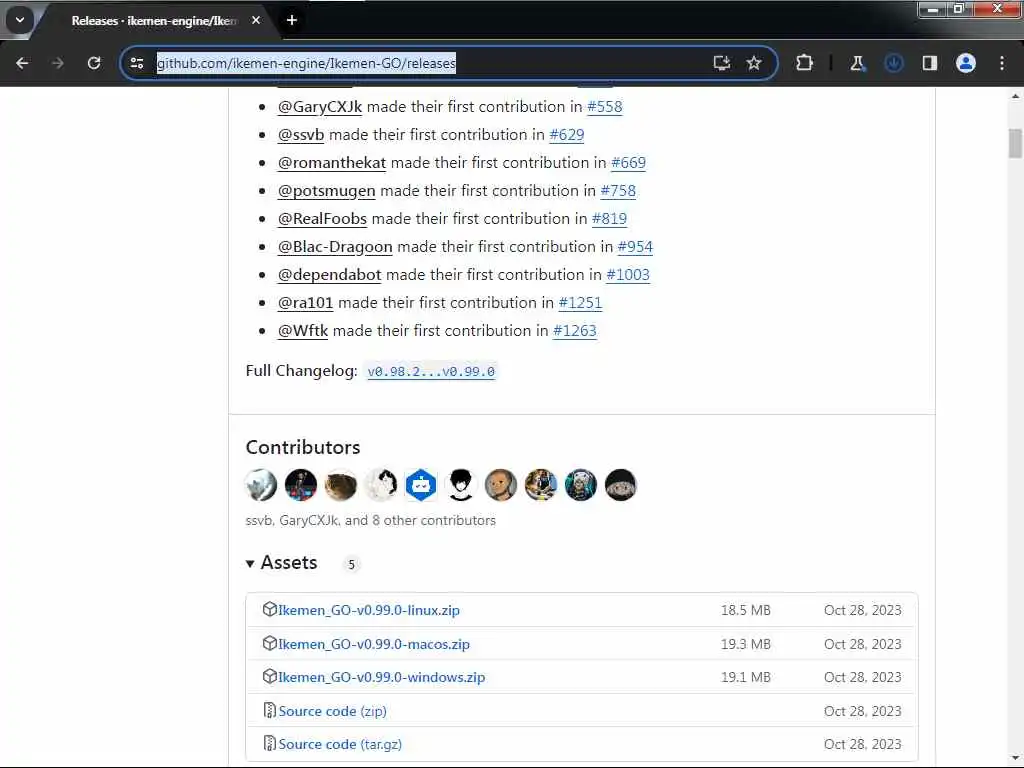This screenshot has height=768, width=1024.
Task: Click the page vertical scrollbar thumb
Action: click(x=1015, y=143)
